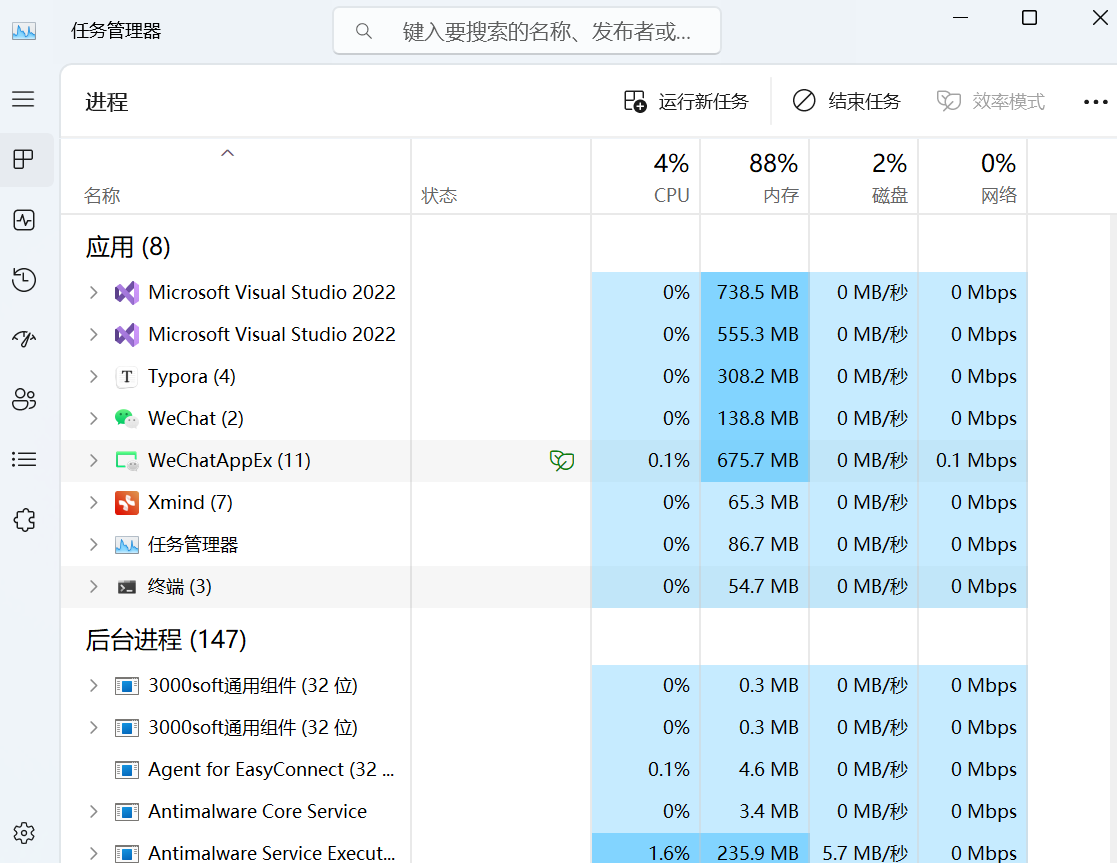1117x863 pixels.
Task: Click the WeChat (2) app icon
Action: tap(127, 418)
